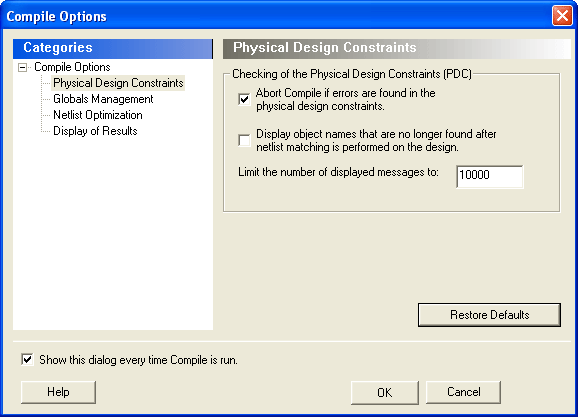Open Help for compile options
This screenshot has width=578, height=417.
coord(58,392)
